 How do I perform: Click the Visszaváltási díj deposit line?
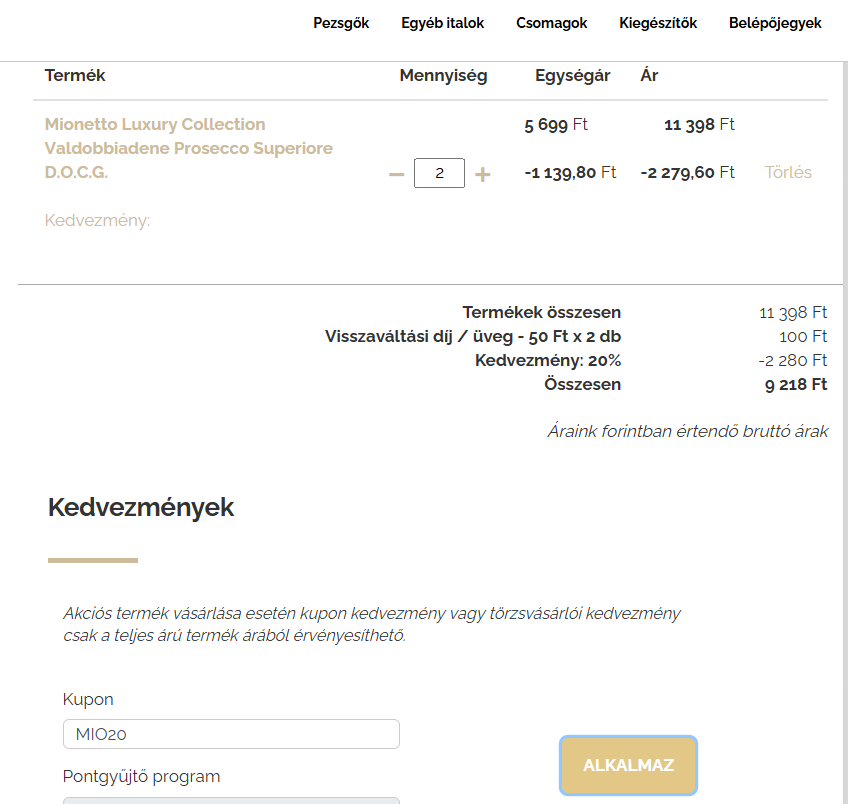click(472, 336)
